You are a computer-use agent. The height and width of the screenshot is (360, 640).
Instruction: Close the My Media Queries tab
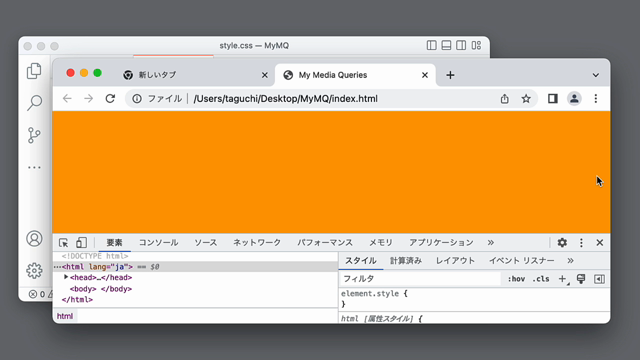pos(425,75)
